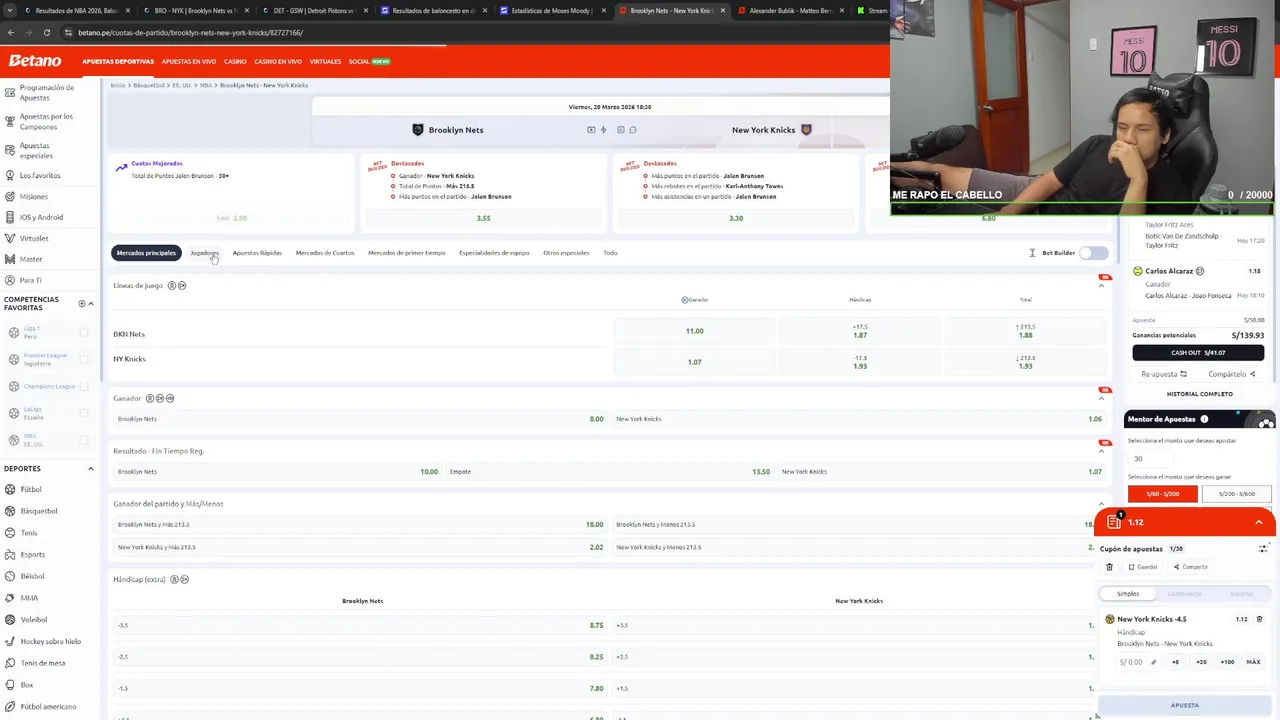
Task: Collapse Competencias Favoritas section
Action: click(x=91, y=304)
